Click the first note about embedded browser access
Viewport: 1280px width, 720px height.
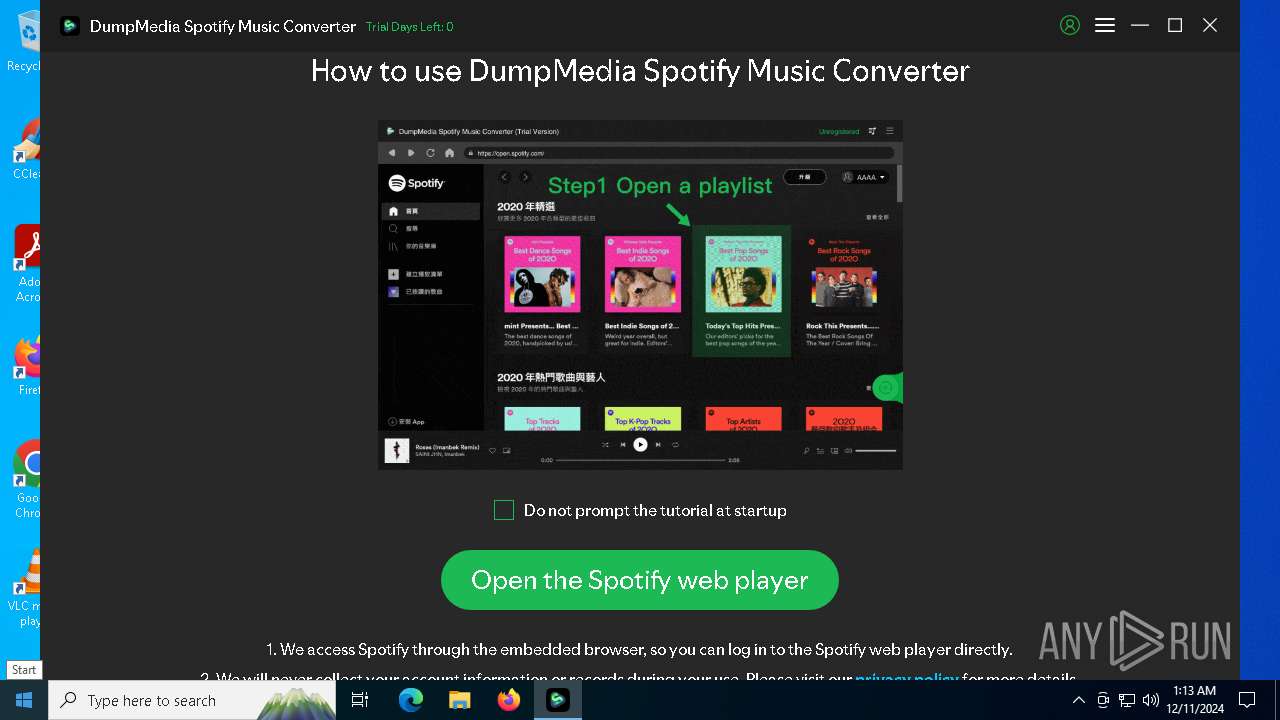point(639,650)
